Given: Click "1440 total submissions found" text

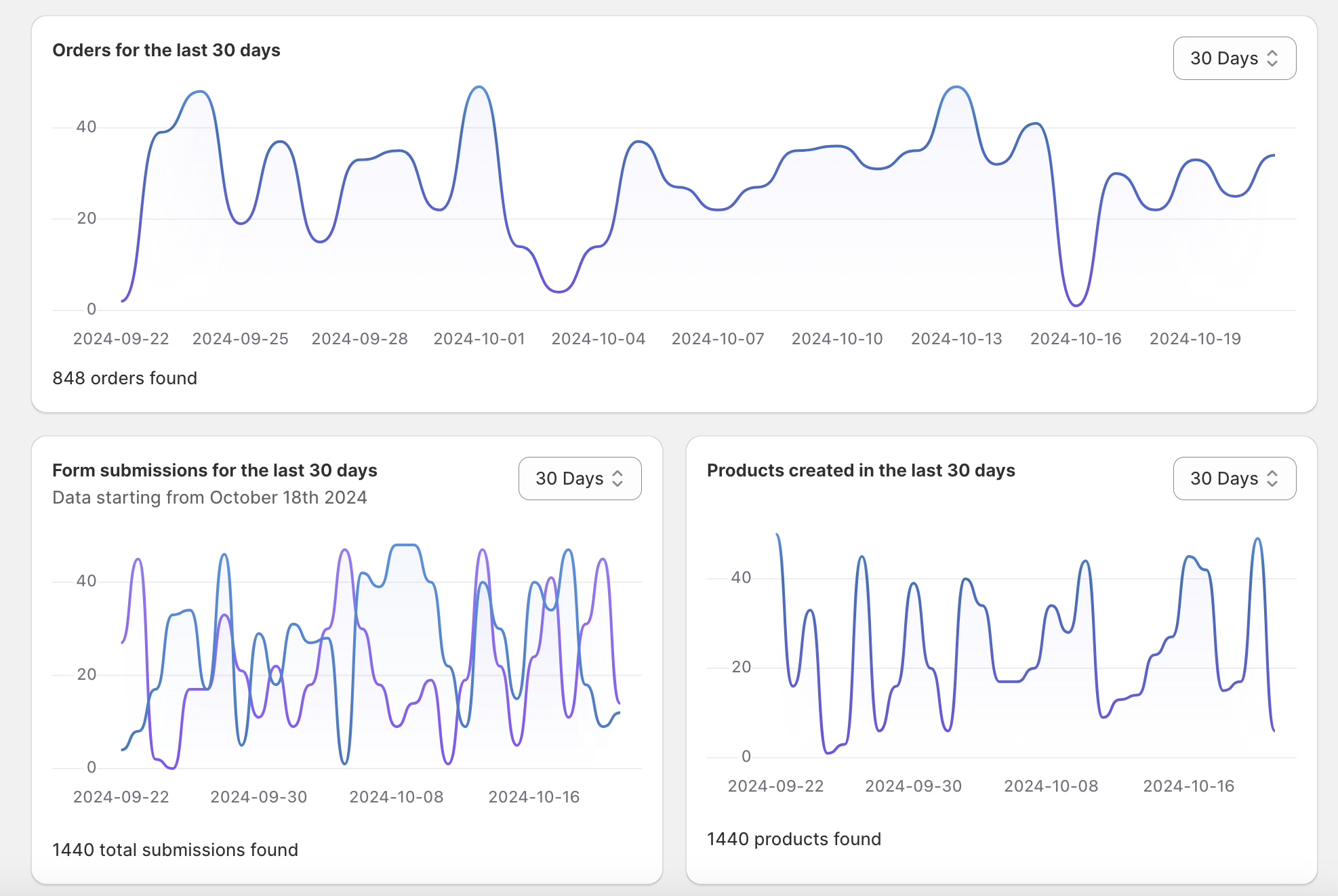Looking at the screenshot, I should [x=175, y=850].
